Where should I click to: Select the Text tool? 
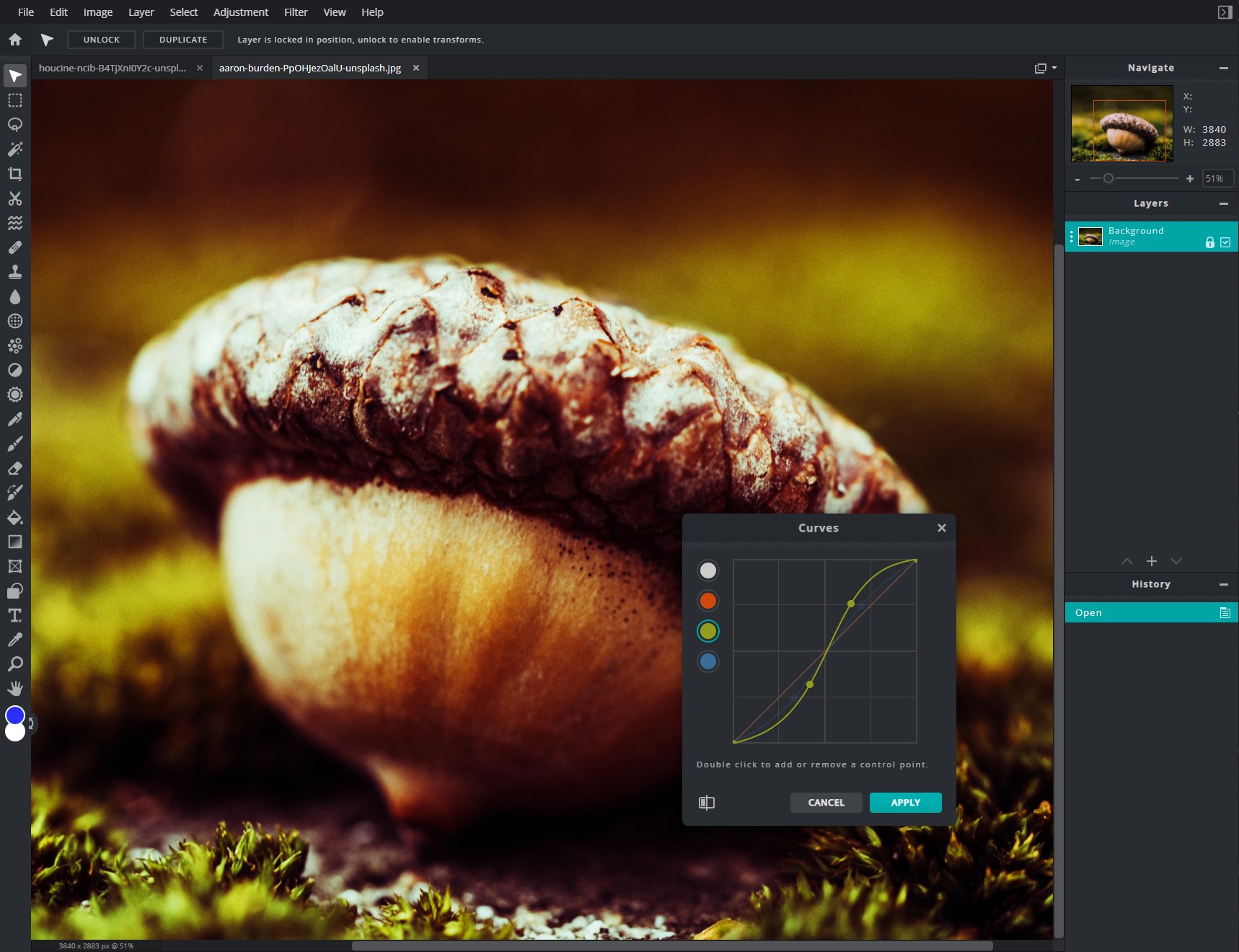pos(14,615)
